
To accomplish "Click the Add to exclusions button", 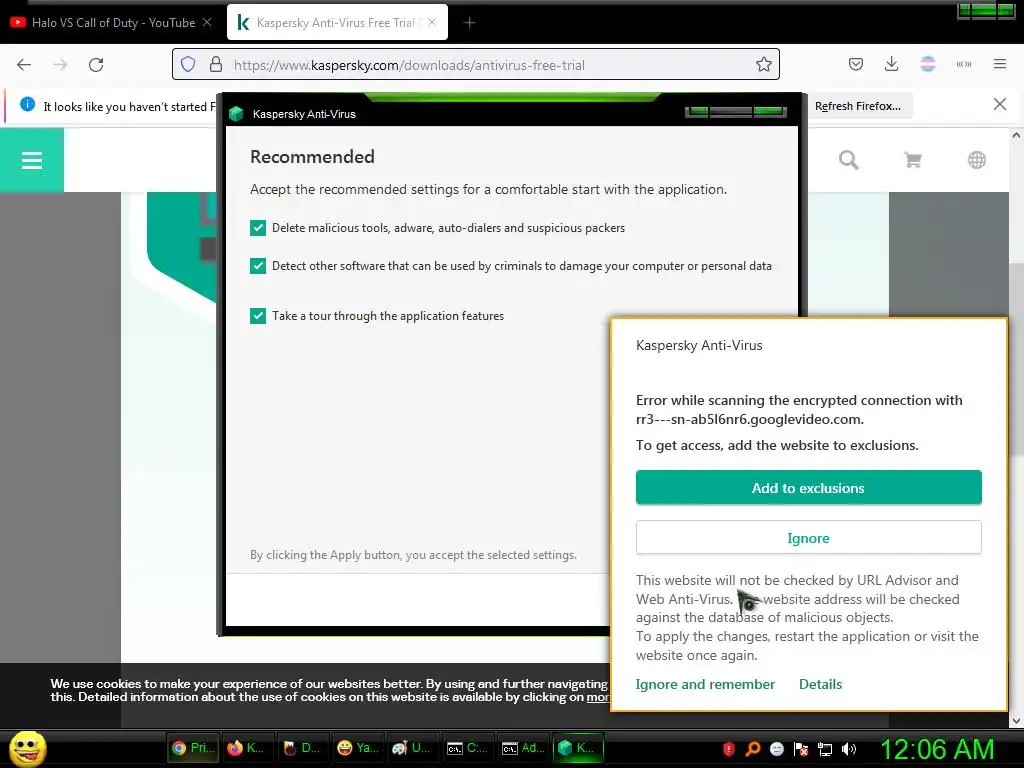I will [808, 487].
